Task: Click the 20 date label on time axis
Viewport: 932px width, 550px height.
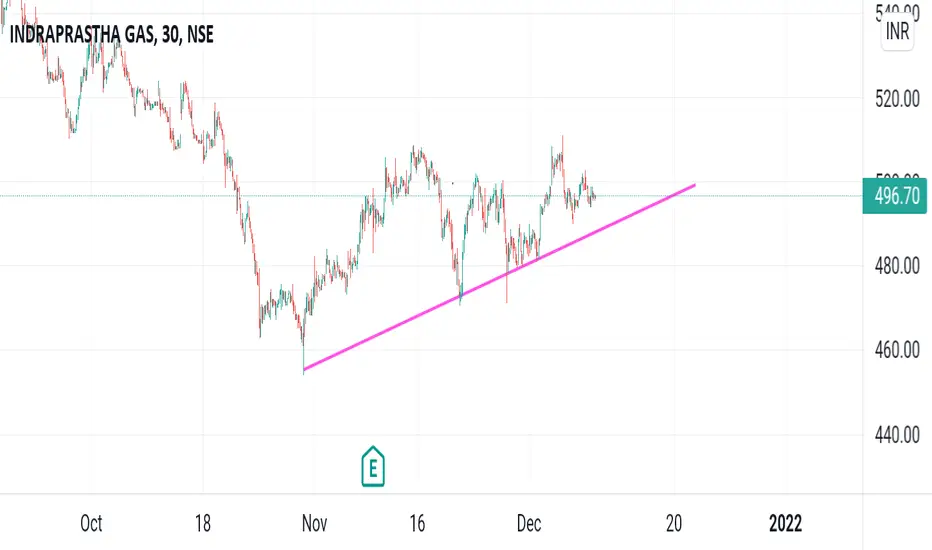Action: [674, 523]
